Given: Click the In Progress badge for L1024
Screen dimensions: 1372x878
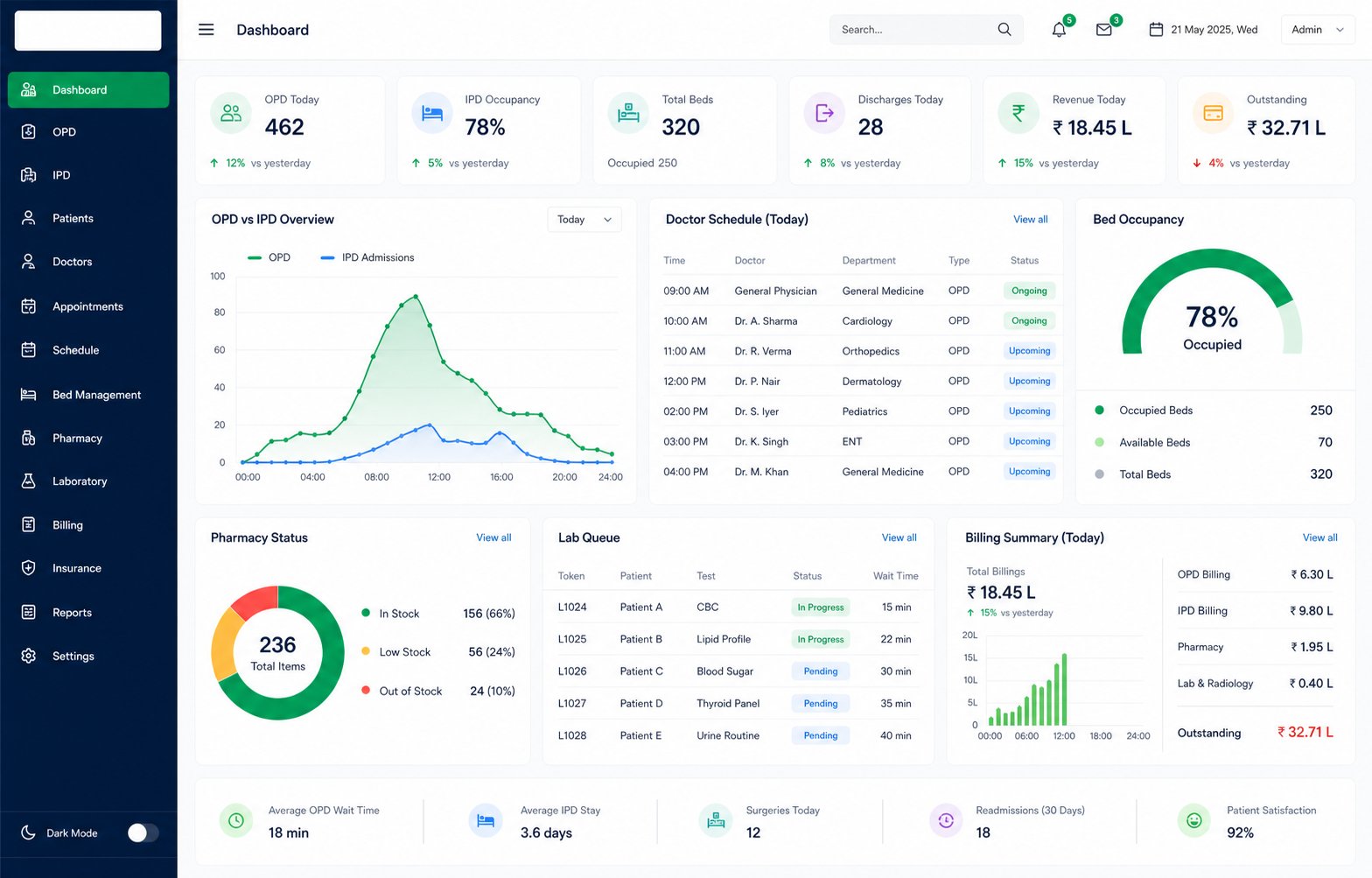Looking at the screenshot, I should 821,607.
